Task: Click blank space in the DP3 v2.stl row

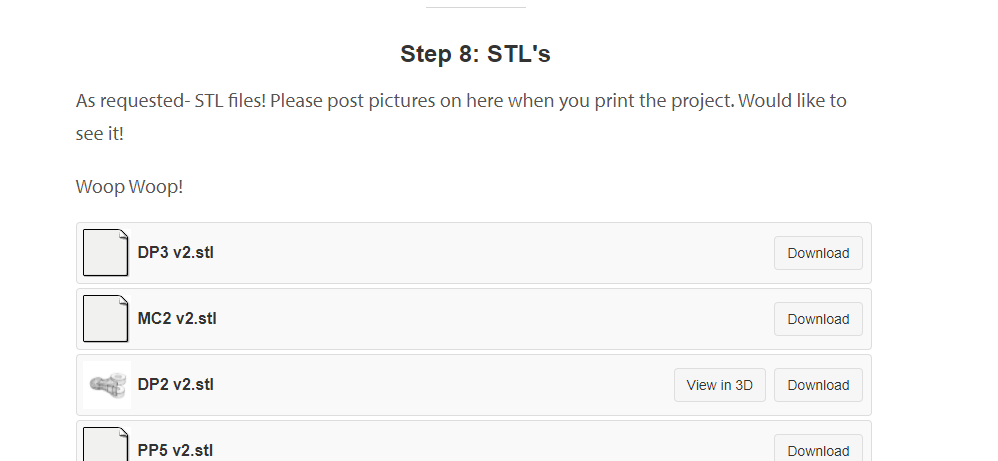Action: click(480, 253)
